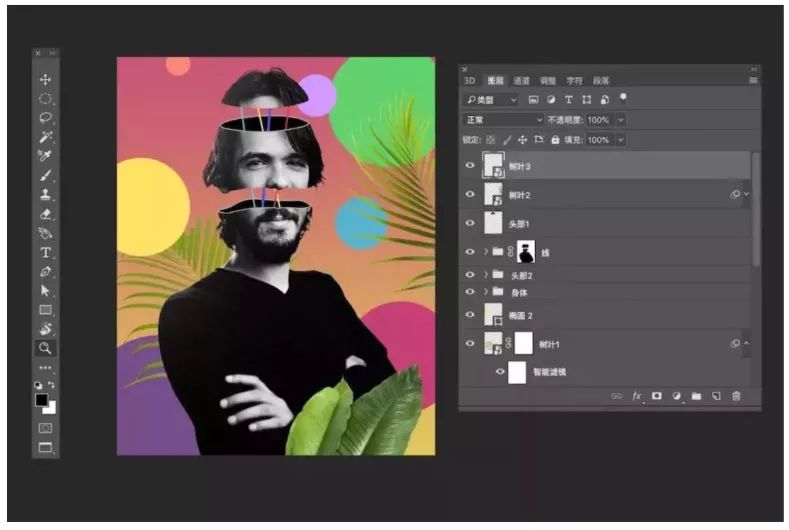Hide the 树叶3 layer

(x=470, y=166)
